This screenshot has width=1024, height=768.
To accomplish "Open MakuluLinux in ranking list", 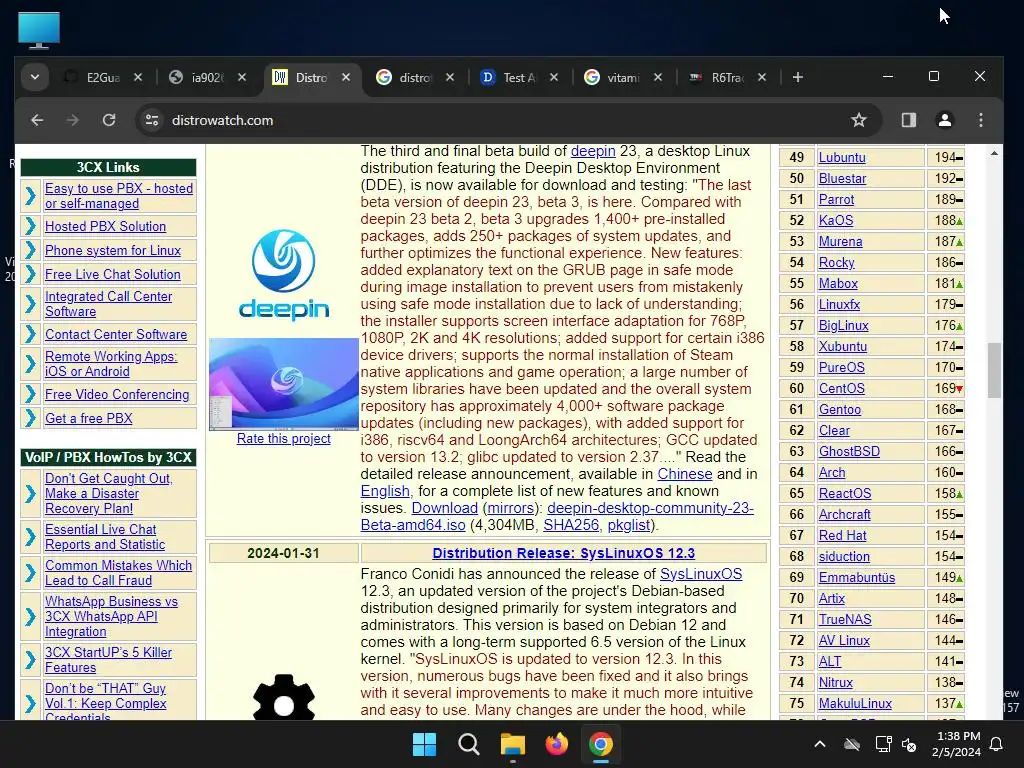I will tap(855, 703).
